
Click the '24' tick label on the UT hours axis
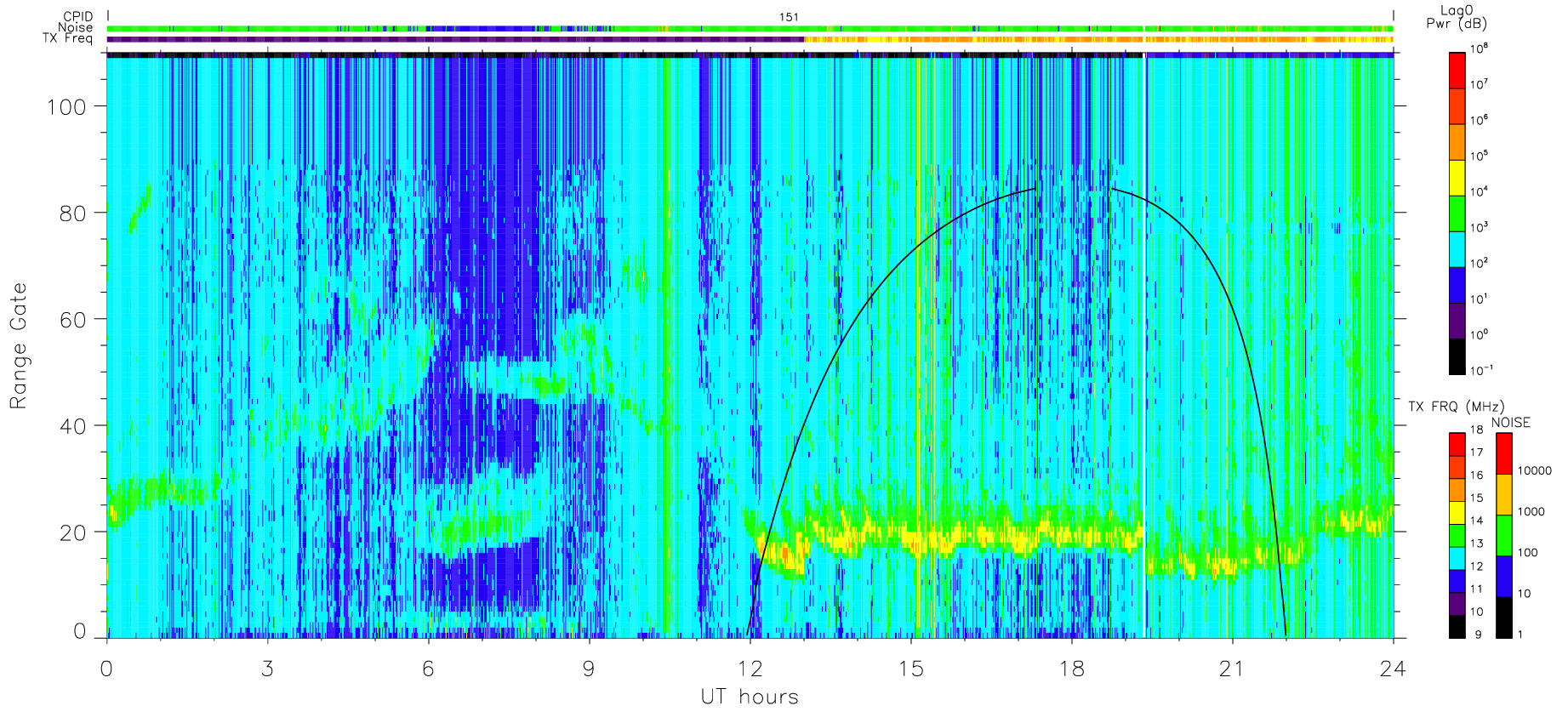click(1393, 669)
